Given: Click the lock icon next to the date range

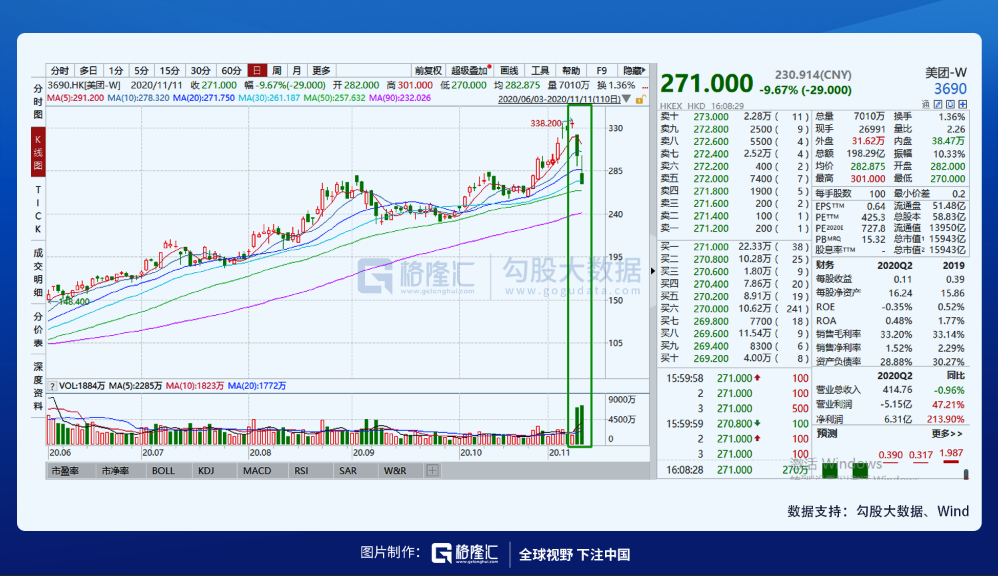Looking at the screenshot, I should (x=640, y=99).
